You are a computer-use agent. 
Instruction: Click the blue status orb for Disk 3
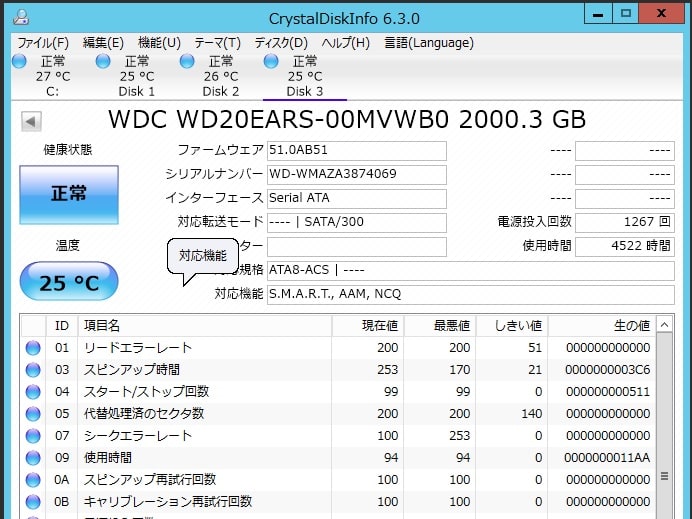point(271,61)
